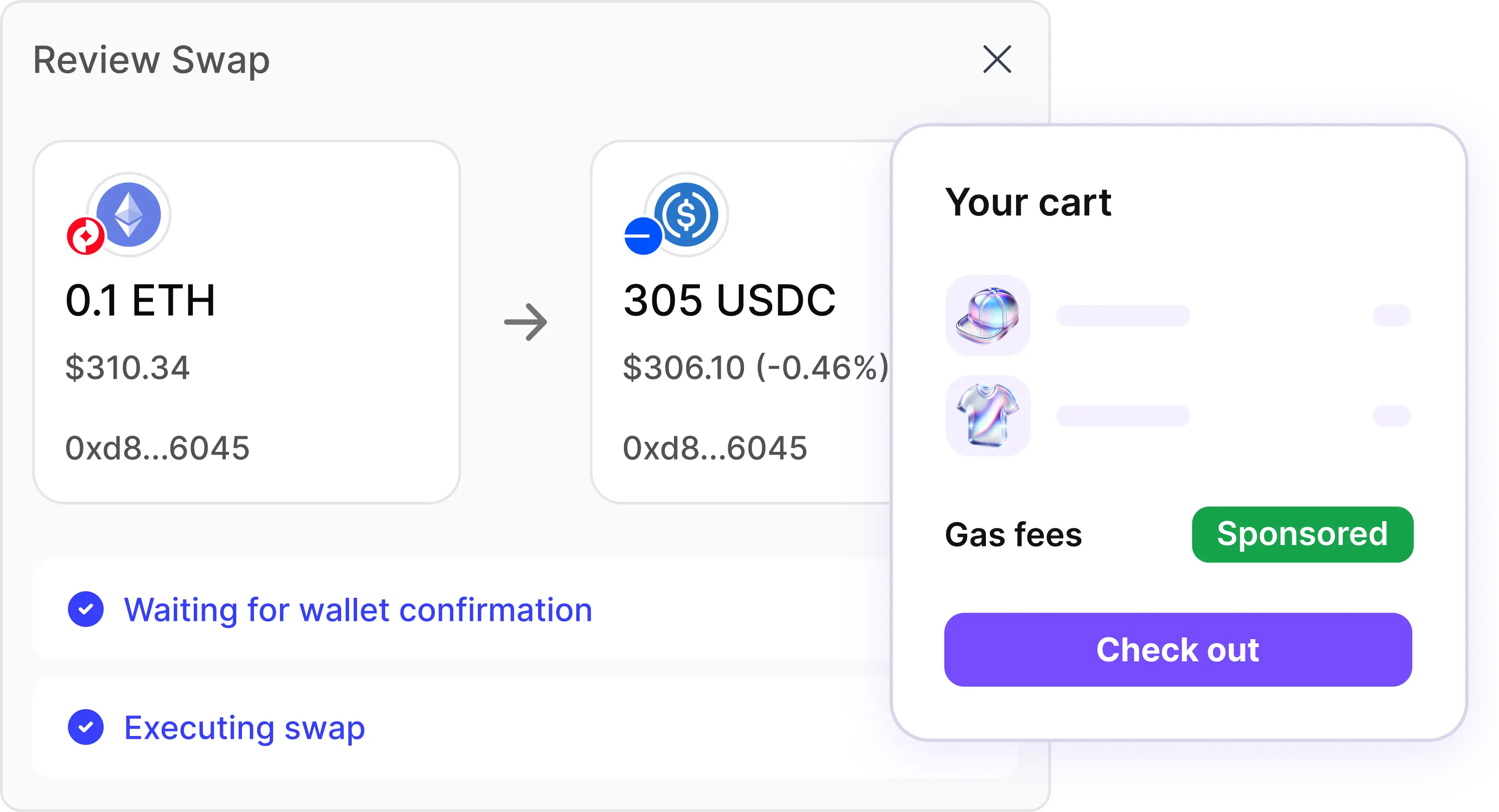This screenshot has width=1499, height=812.
Task: Close the Review Swap dialog
Action: tap(997, 59)
